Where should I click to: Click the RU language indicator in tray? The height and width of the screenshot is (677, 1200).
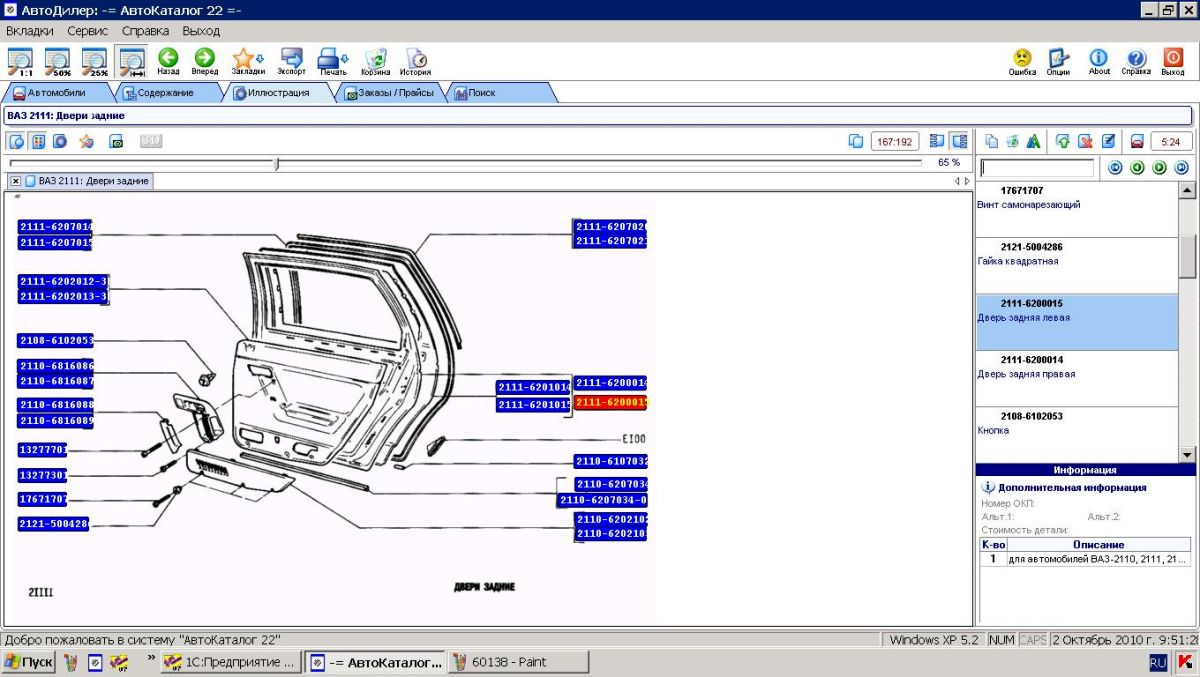(1158, 662)
